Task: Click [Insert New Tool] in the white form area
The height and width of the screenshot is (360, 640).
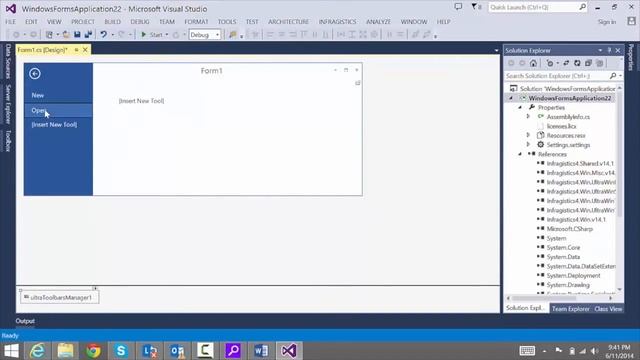Action: [x=141, y=101]
